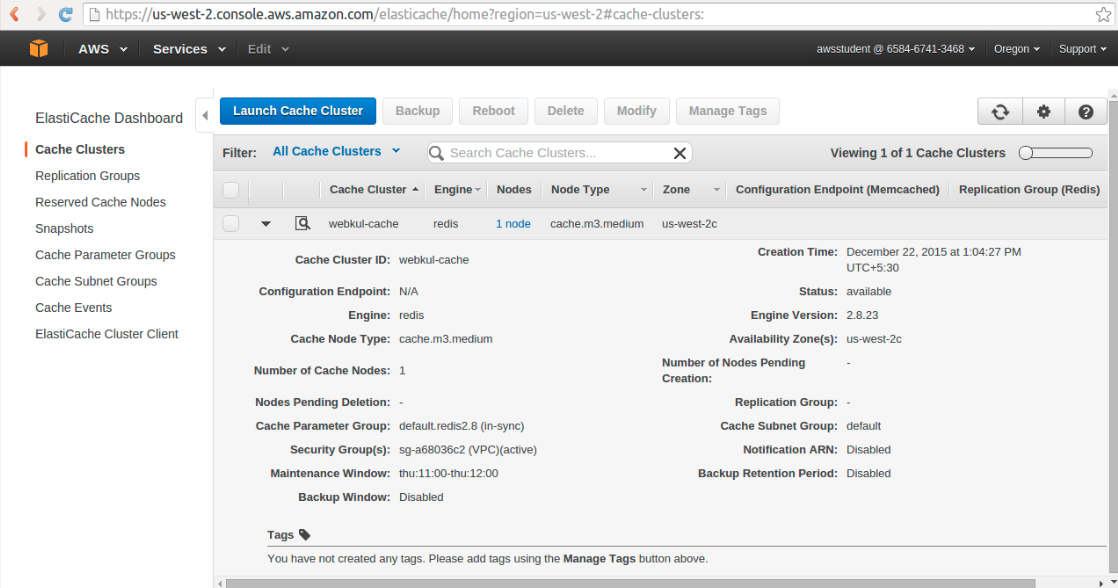Screen dimensions: 1118x588
Task: Click the Nodes column header
Action: [x=513, y=190]
